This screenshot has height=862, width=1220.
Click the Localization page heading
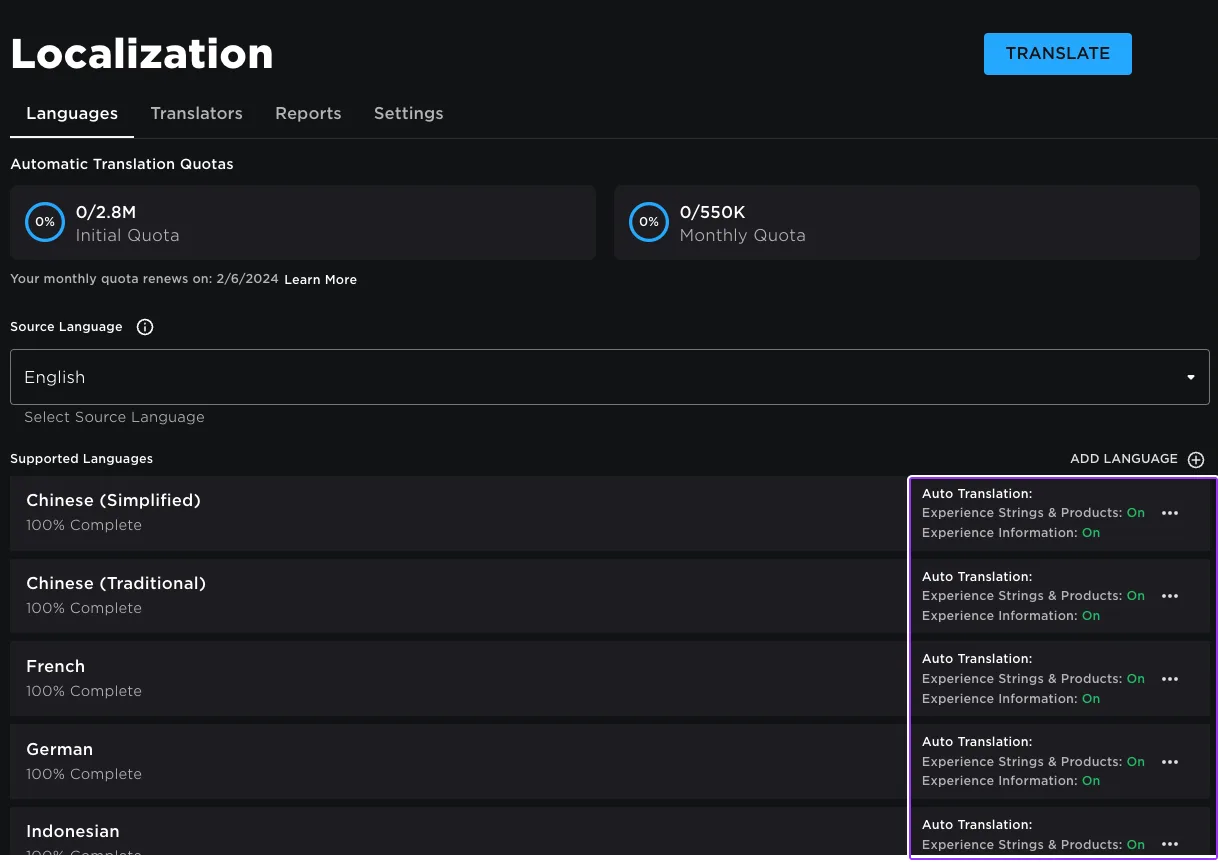click(x=142, y=54)
